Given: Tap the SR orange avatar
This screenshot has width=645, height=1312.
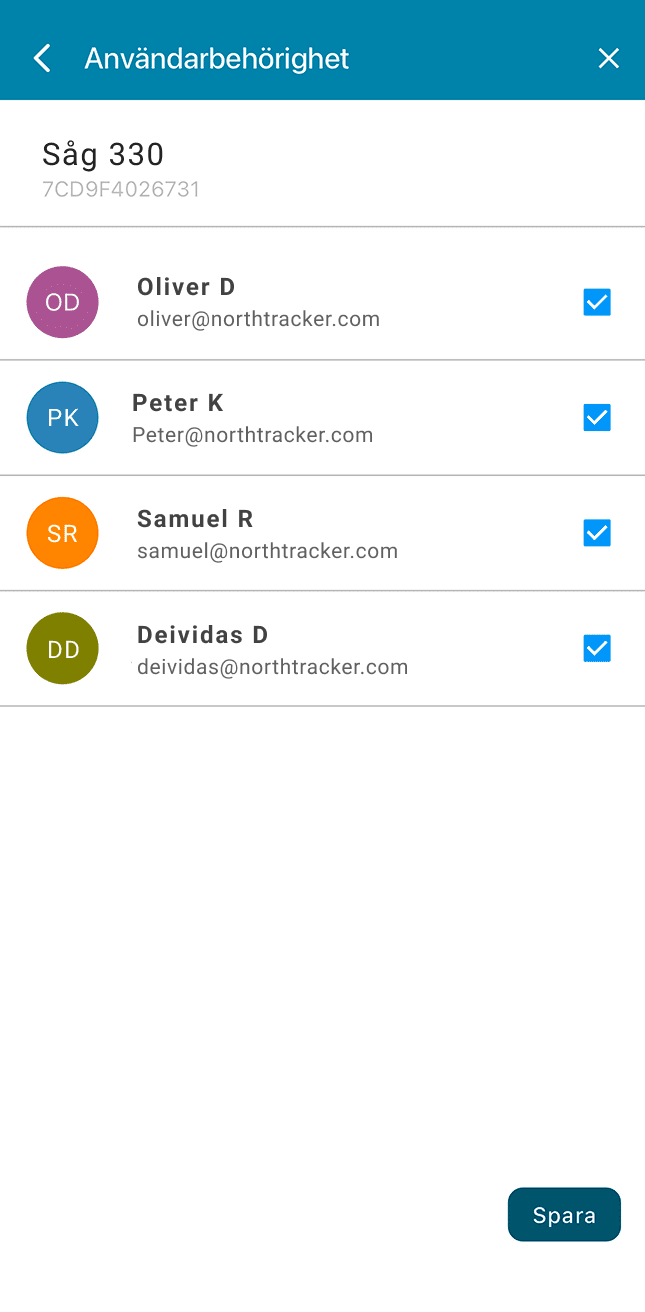Looking at the screenshot, I should coord(62,533).
